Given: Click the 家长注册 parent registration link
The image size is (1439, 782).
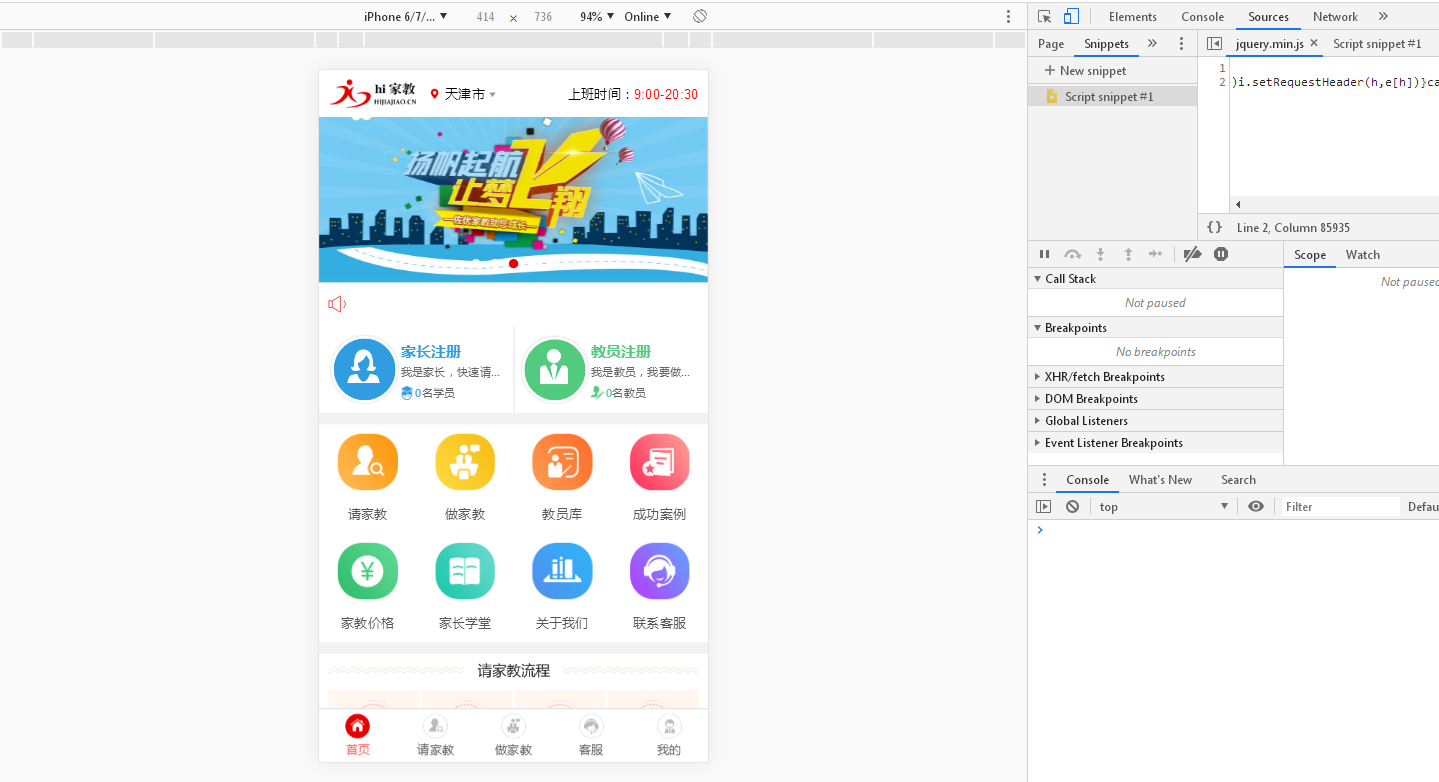Looking at the screenshot, I should (x=429, y=352).
